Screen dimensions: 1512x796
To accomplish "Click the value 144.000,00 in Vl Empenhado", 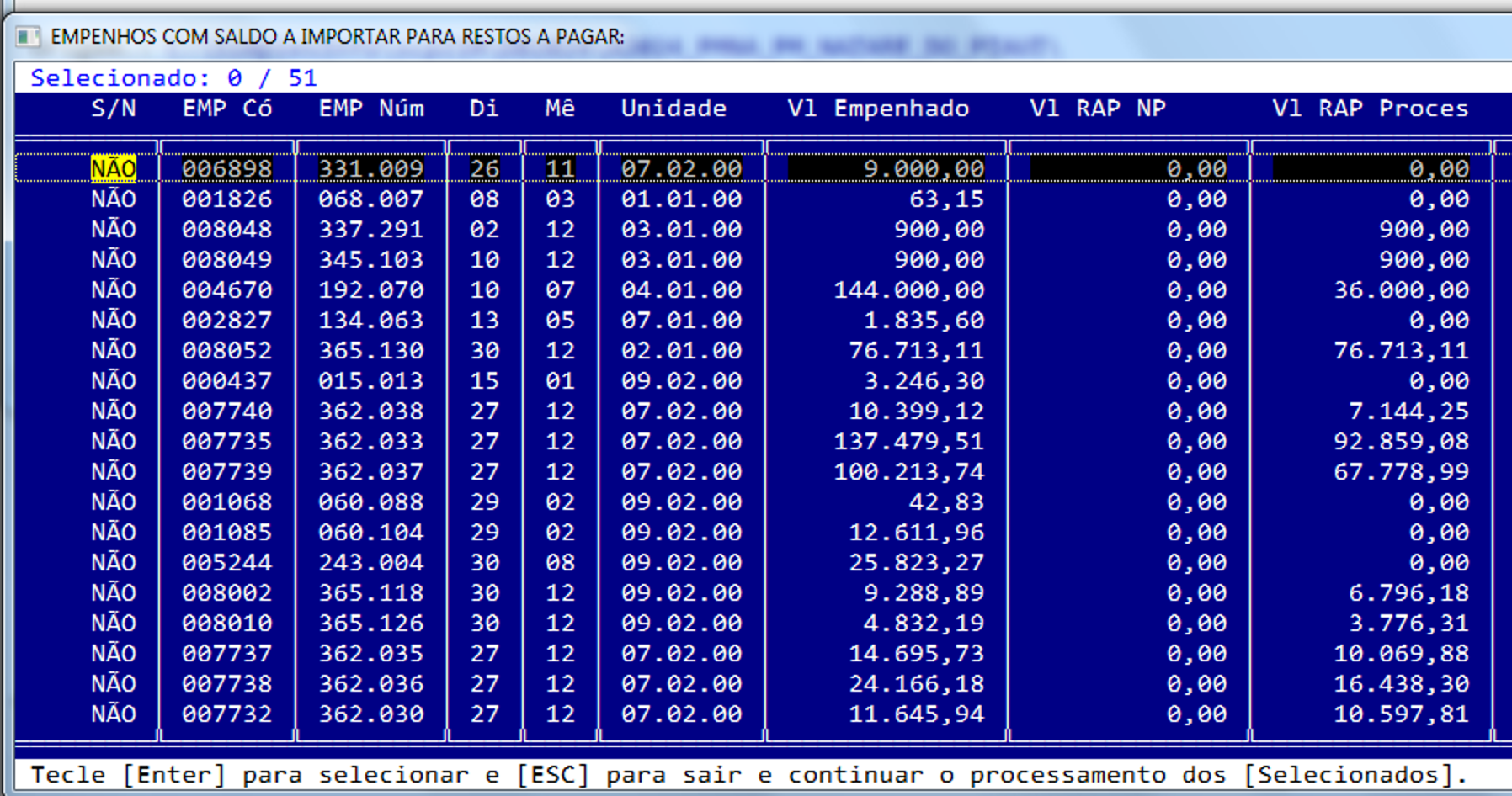I will tap(908, 290).
